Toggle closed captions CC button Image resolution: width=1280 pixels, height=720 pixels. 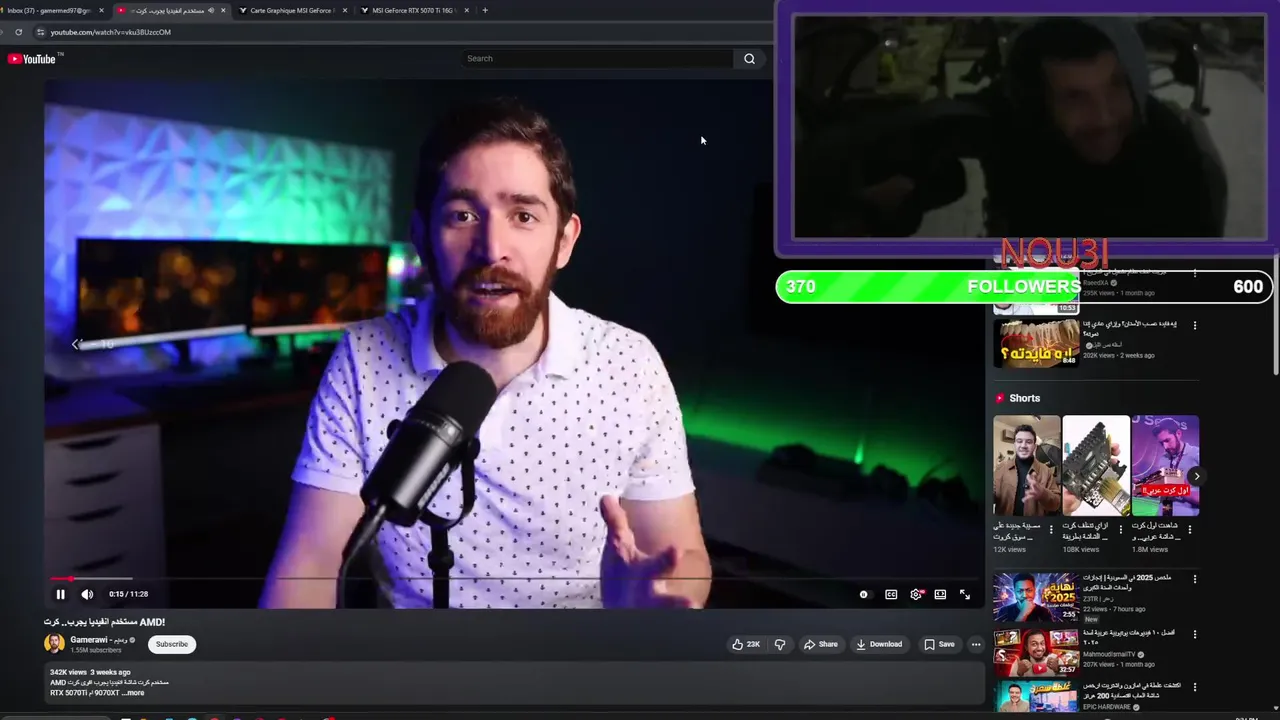coord(891,594)
